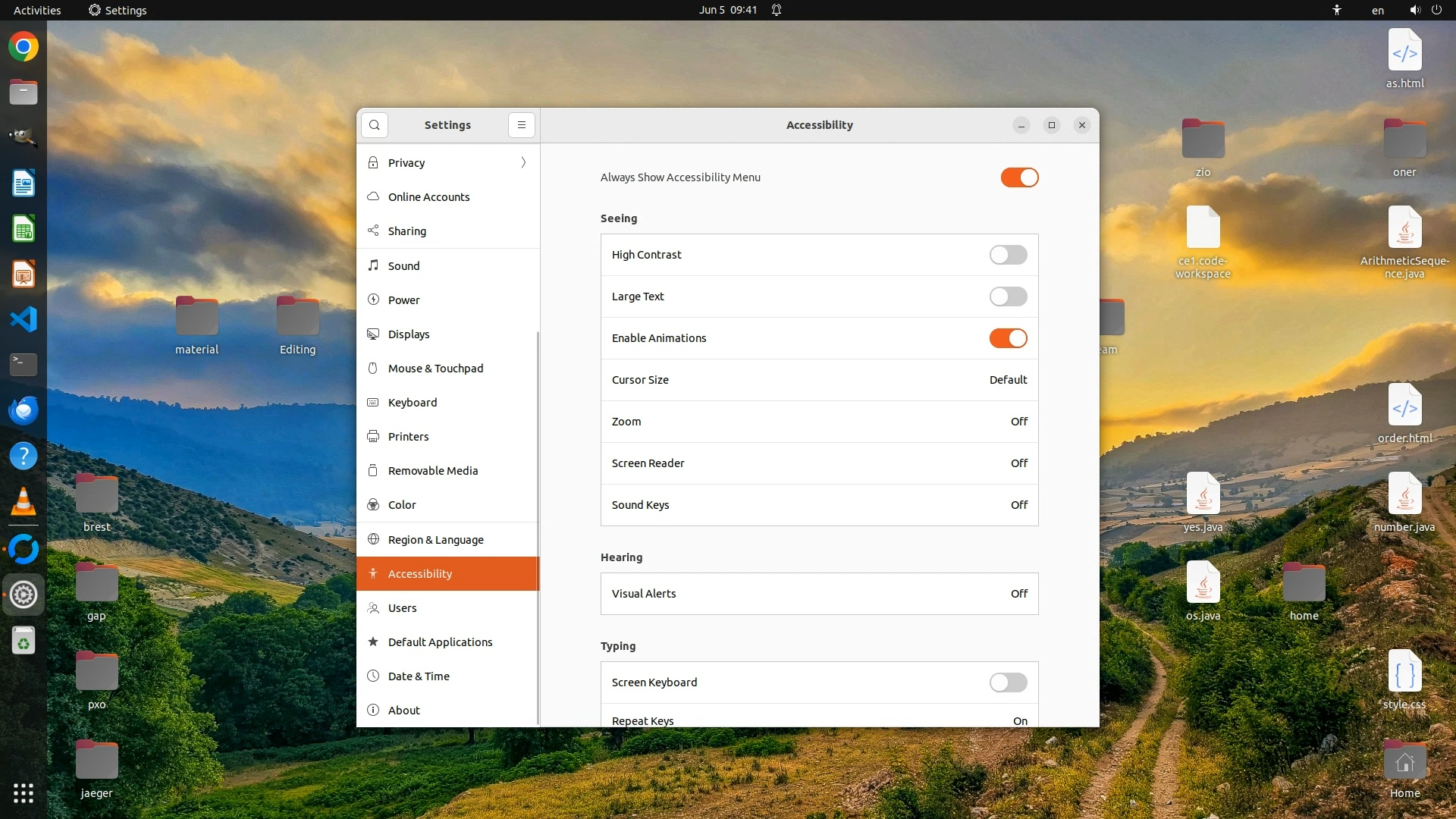Click the Keyboard icon in sidebar

373,402
